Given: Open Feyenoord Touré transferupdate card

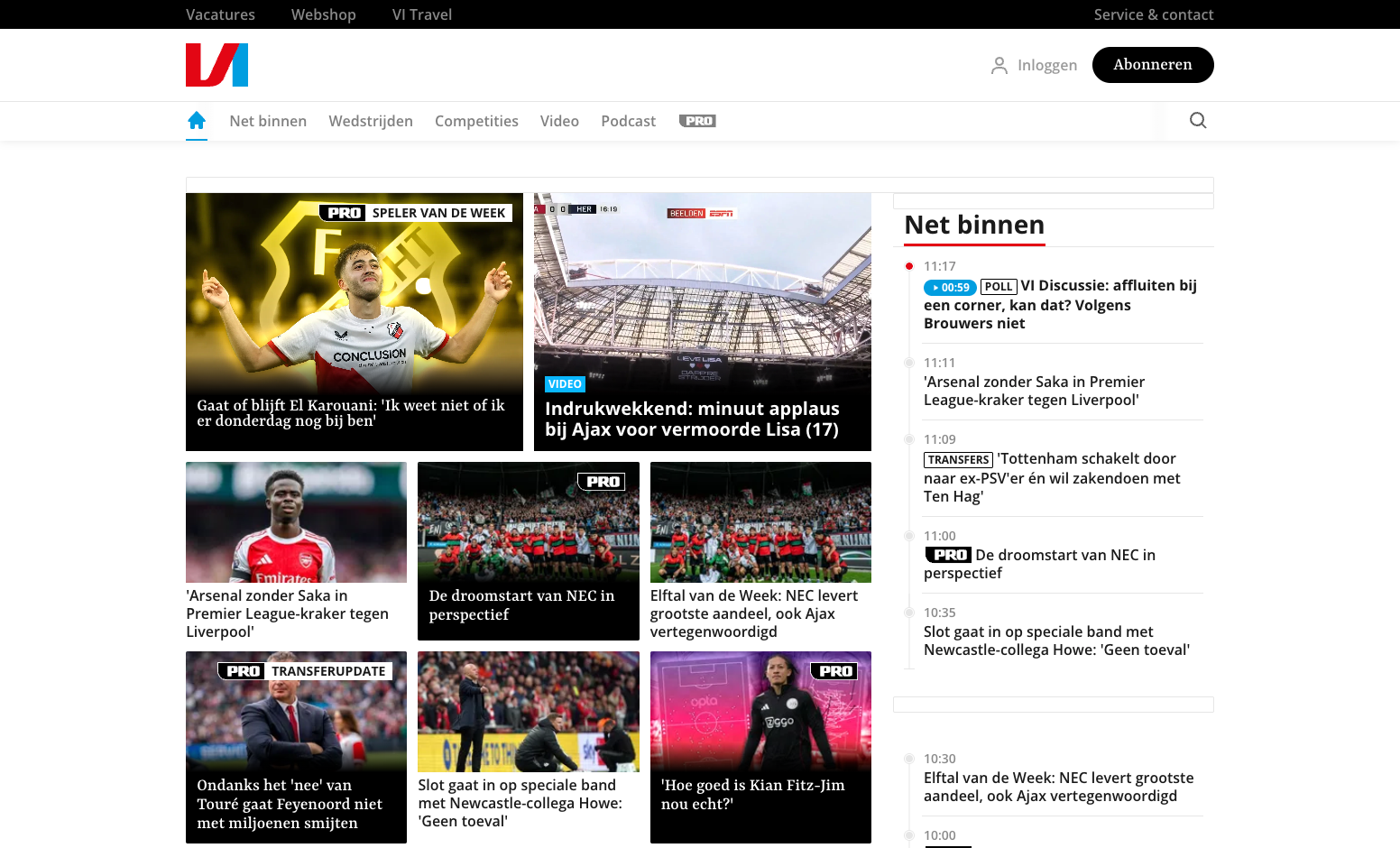Looking at the screenshot, I should tap(296, 747).
